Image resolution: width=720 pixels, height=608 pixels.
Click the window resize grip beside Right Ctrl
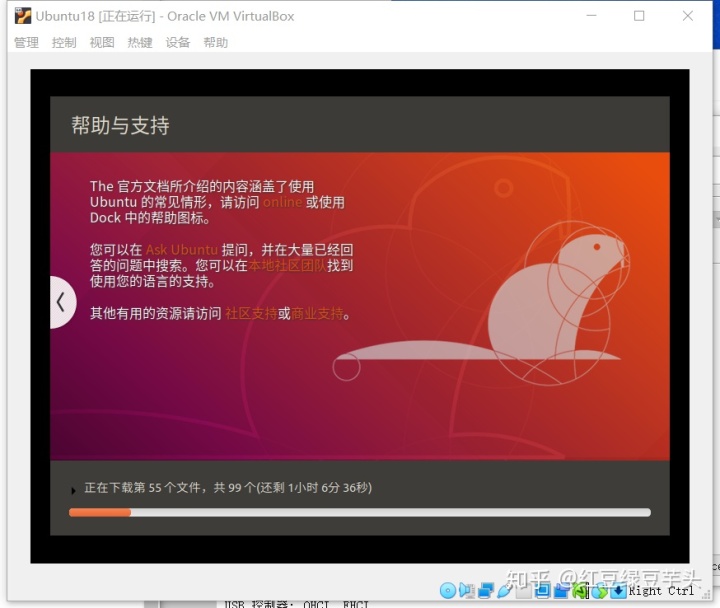click(705, 594)
